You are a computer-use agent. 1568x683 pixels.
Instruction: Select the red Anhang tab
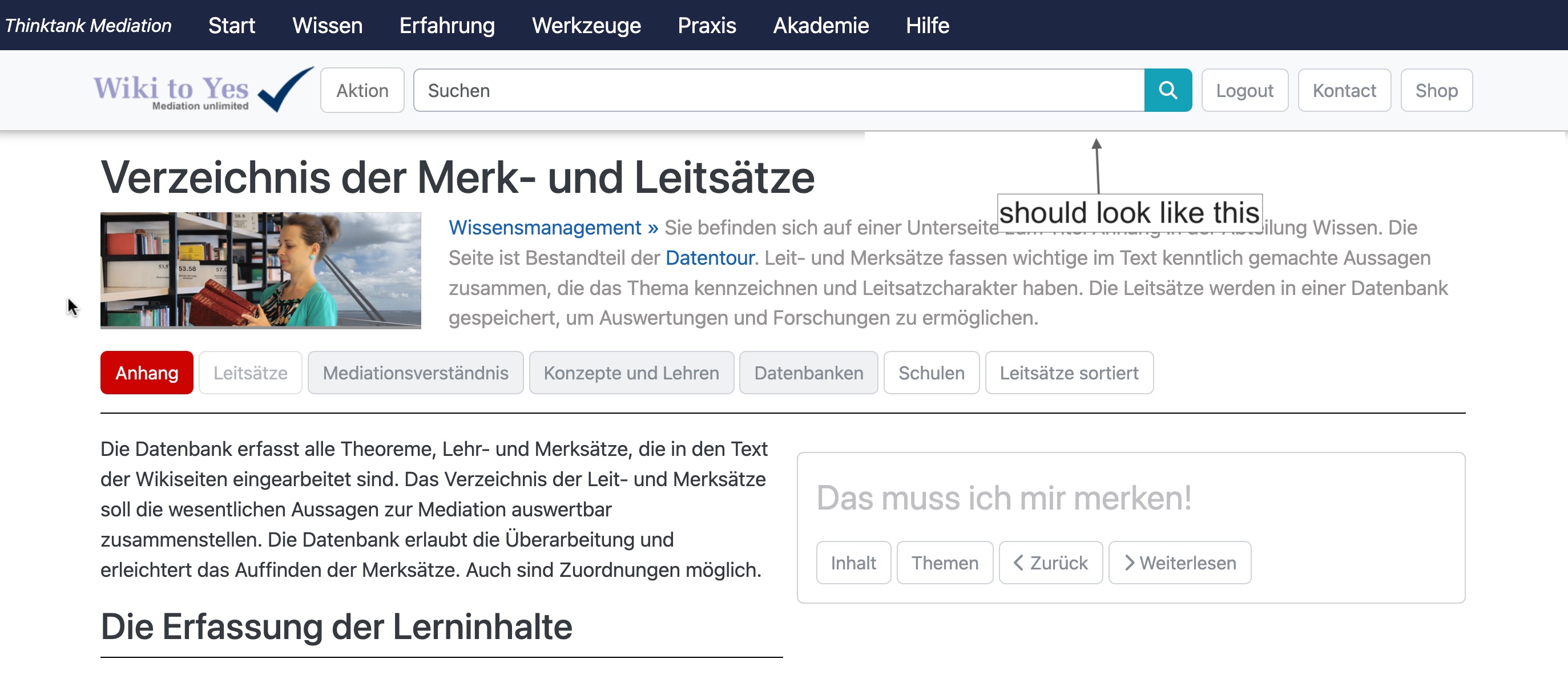pos(147,373)
